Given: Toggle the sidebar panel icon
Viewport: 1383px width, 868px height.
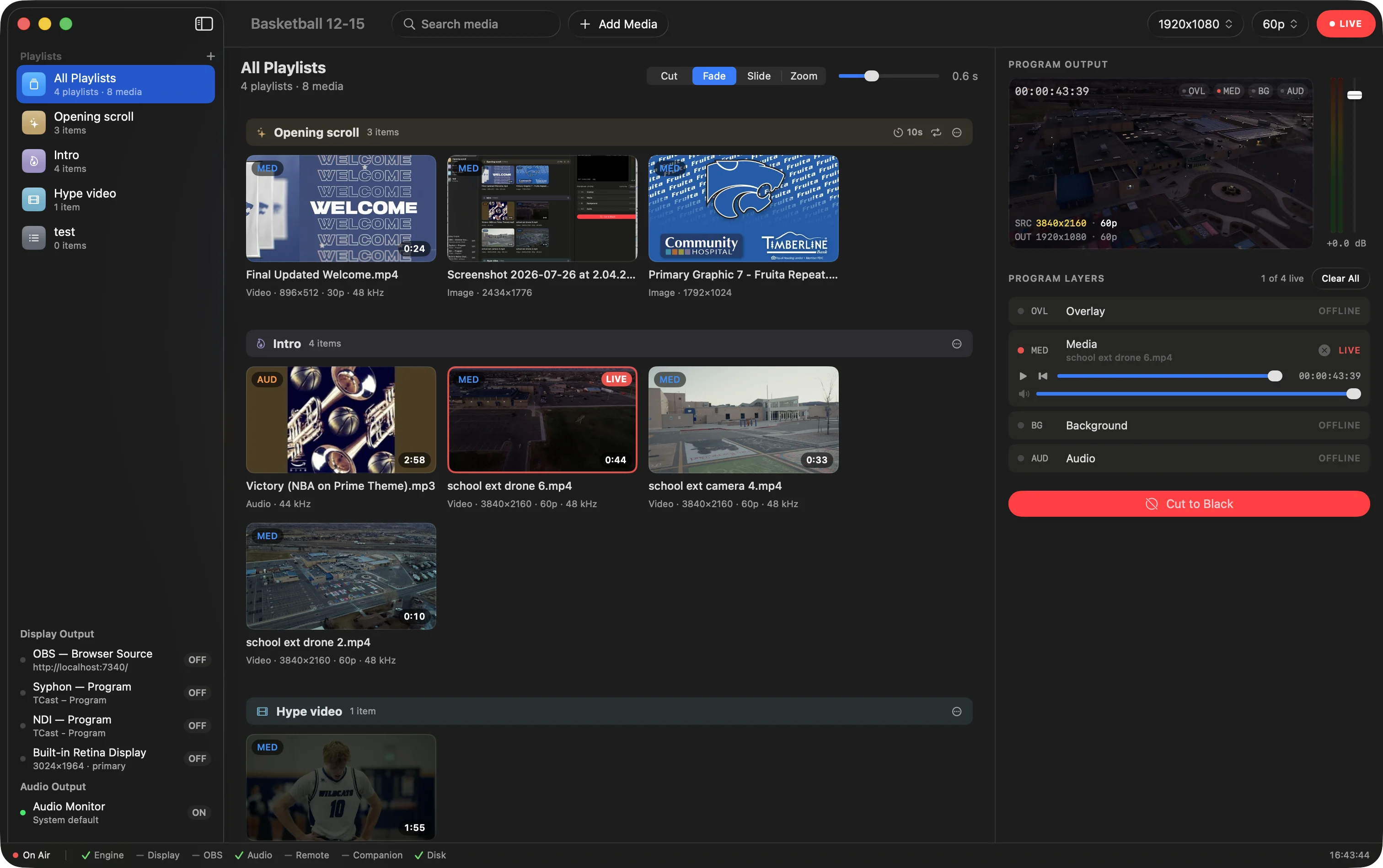Looking at the screenshot, I should pyautogui.click(x=204, y=23).
